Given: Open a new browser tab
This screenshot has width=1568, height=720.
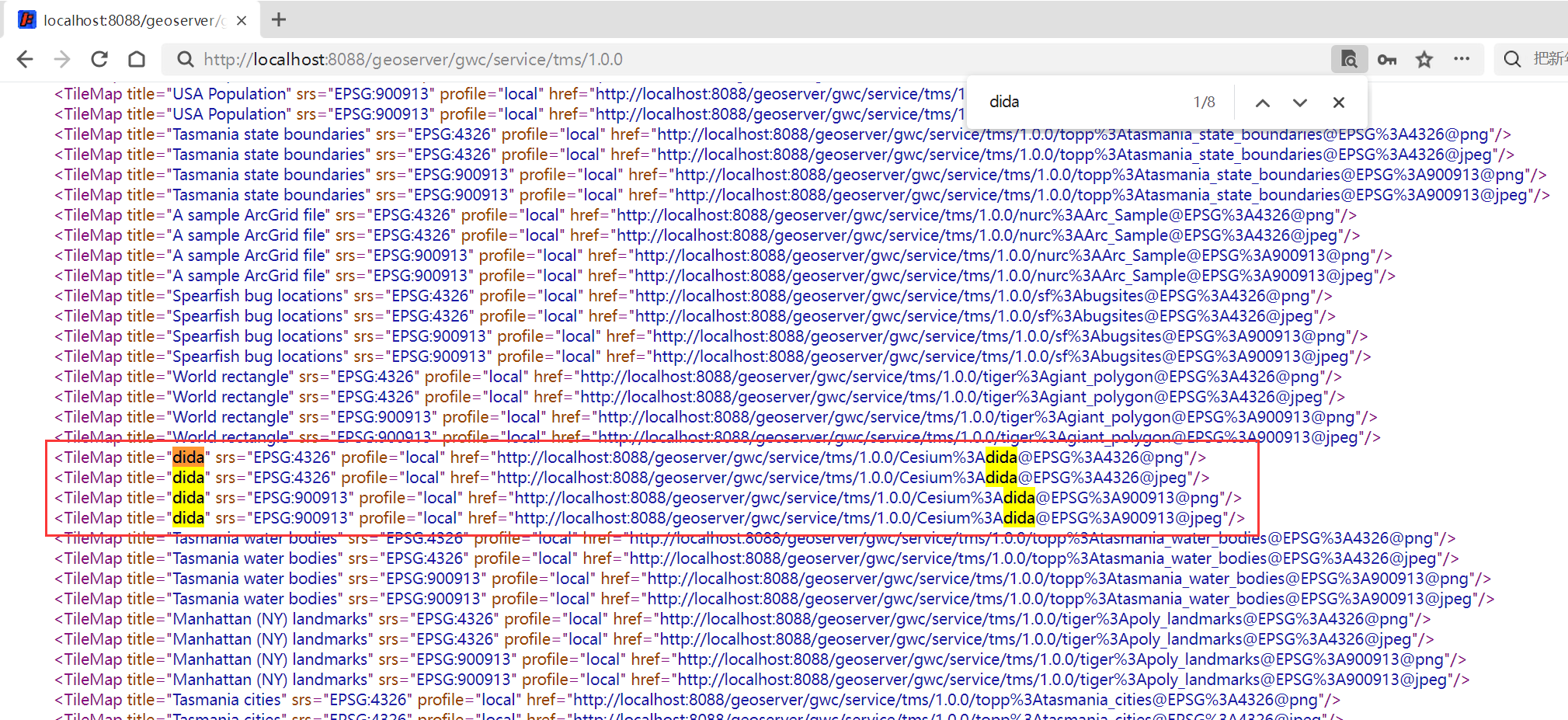Looking at the screenshot, I should [x=279, y=19].
